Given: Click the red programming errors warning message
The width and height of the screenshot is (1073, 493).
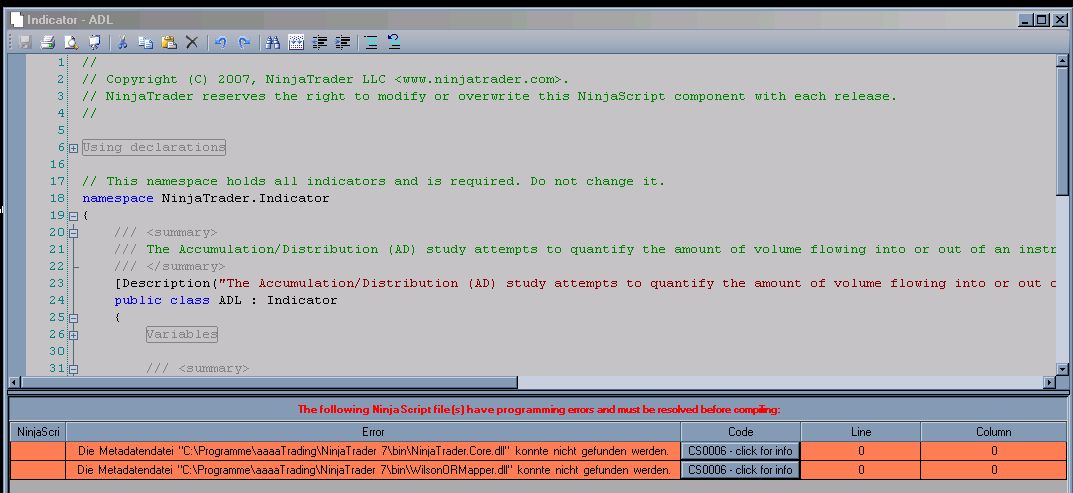Looking at the screenshot, I should 539,409.
